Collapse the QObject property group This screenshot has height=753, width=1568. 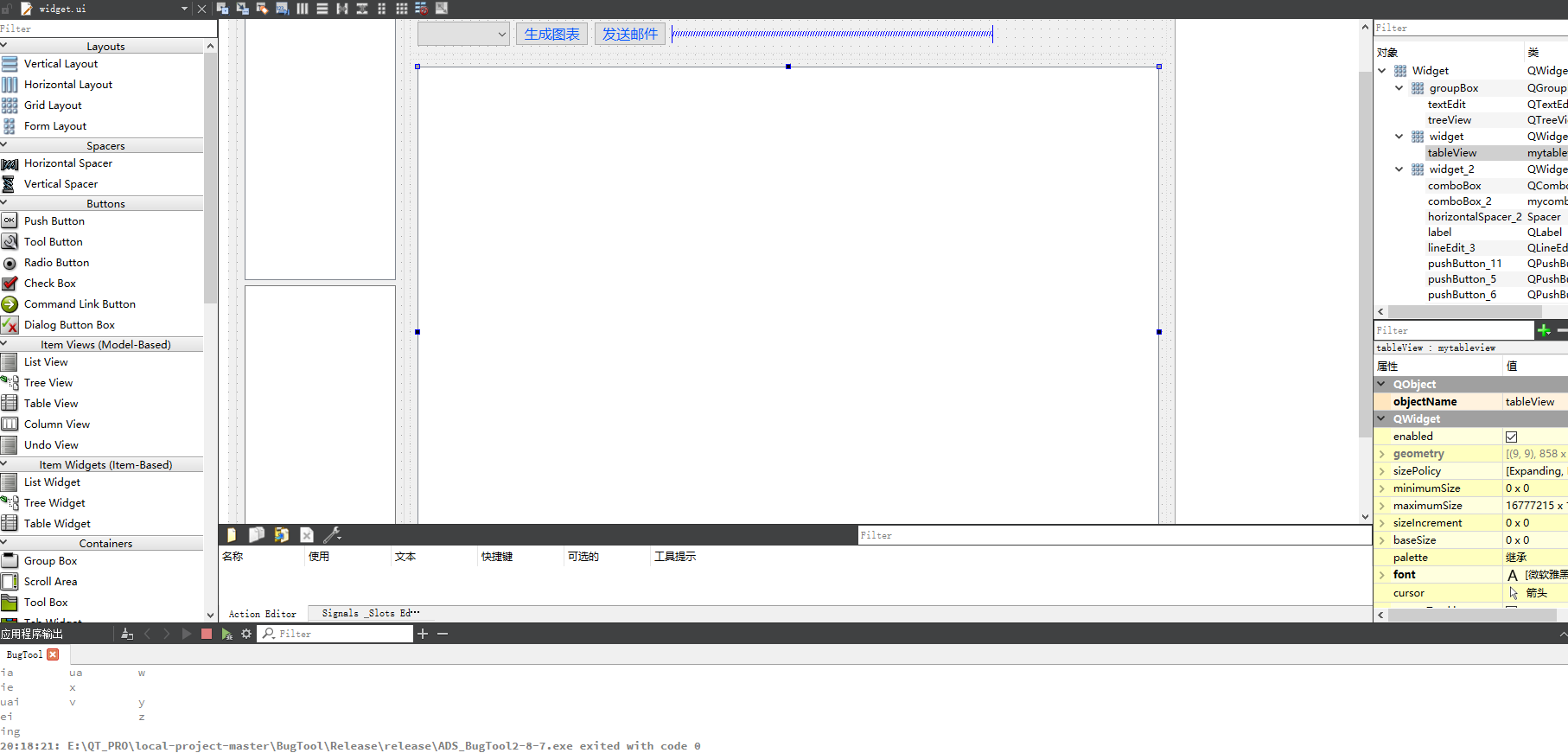1381,384
